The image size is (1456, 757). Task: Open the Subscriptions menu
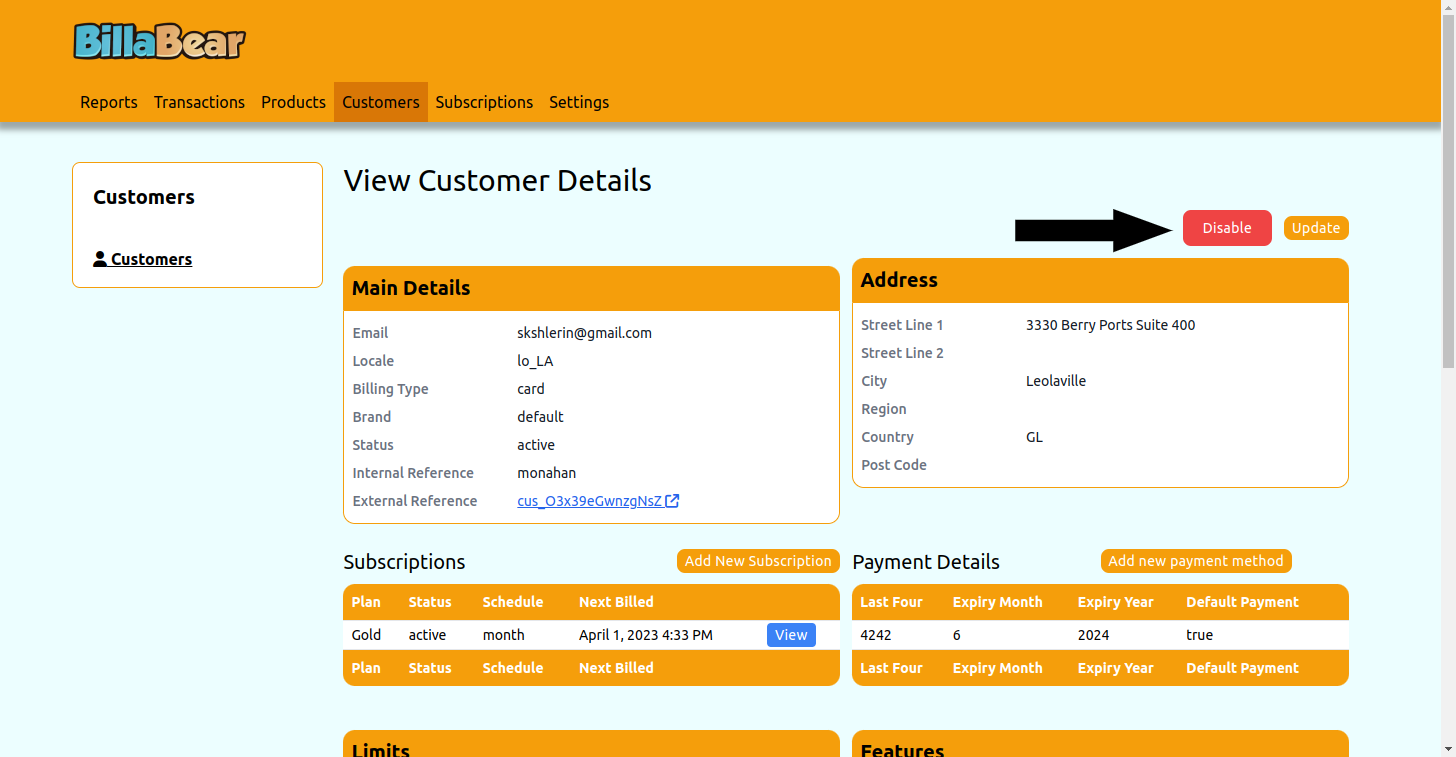click(x=484, y=102)
